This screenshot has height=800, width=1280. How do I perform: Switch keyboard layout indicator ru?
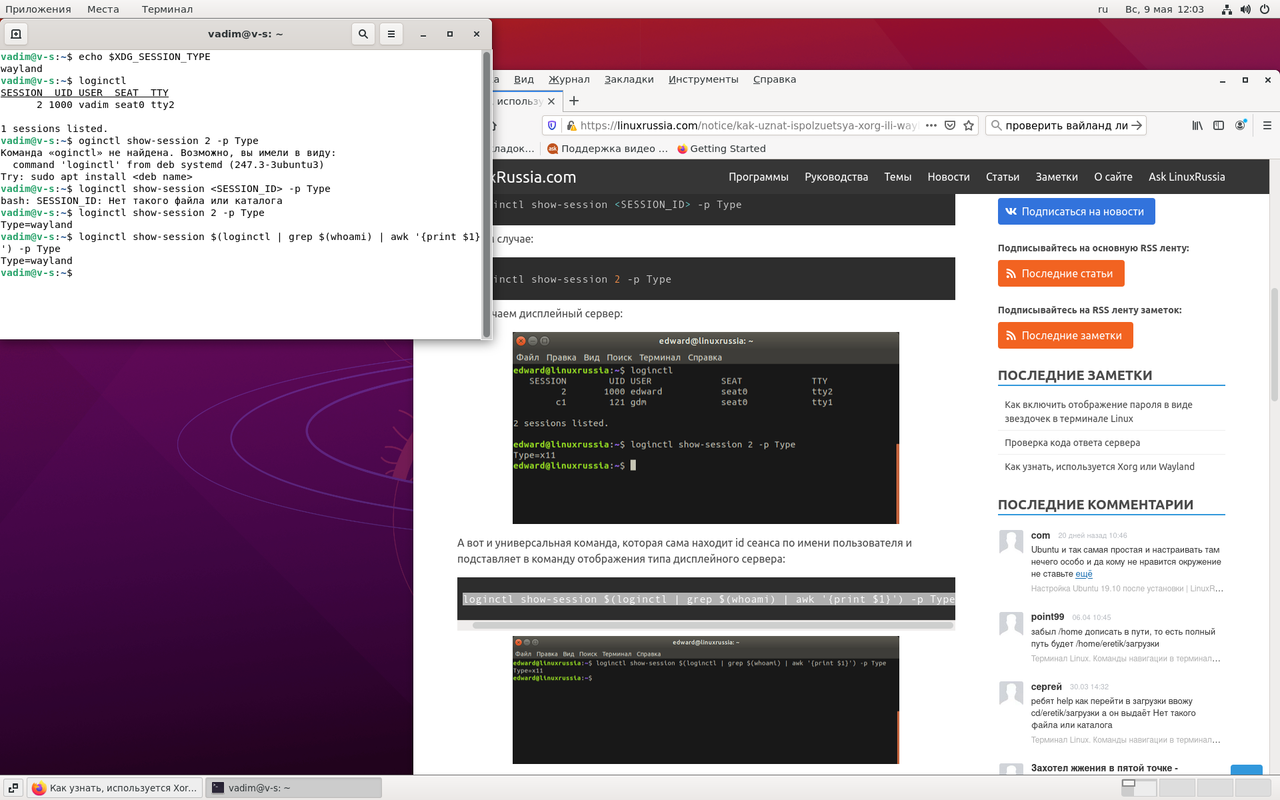coord(1103,9)
